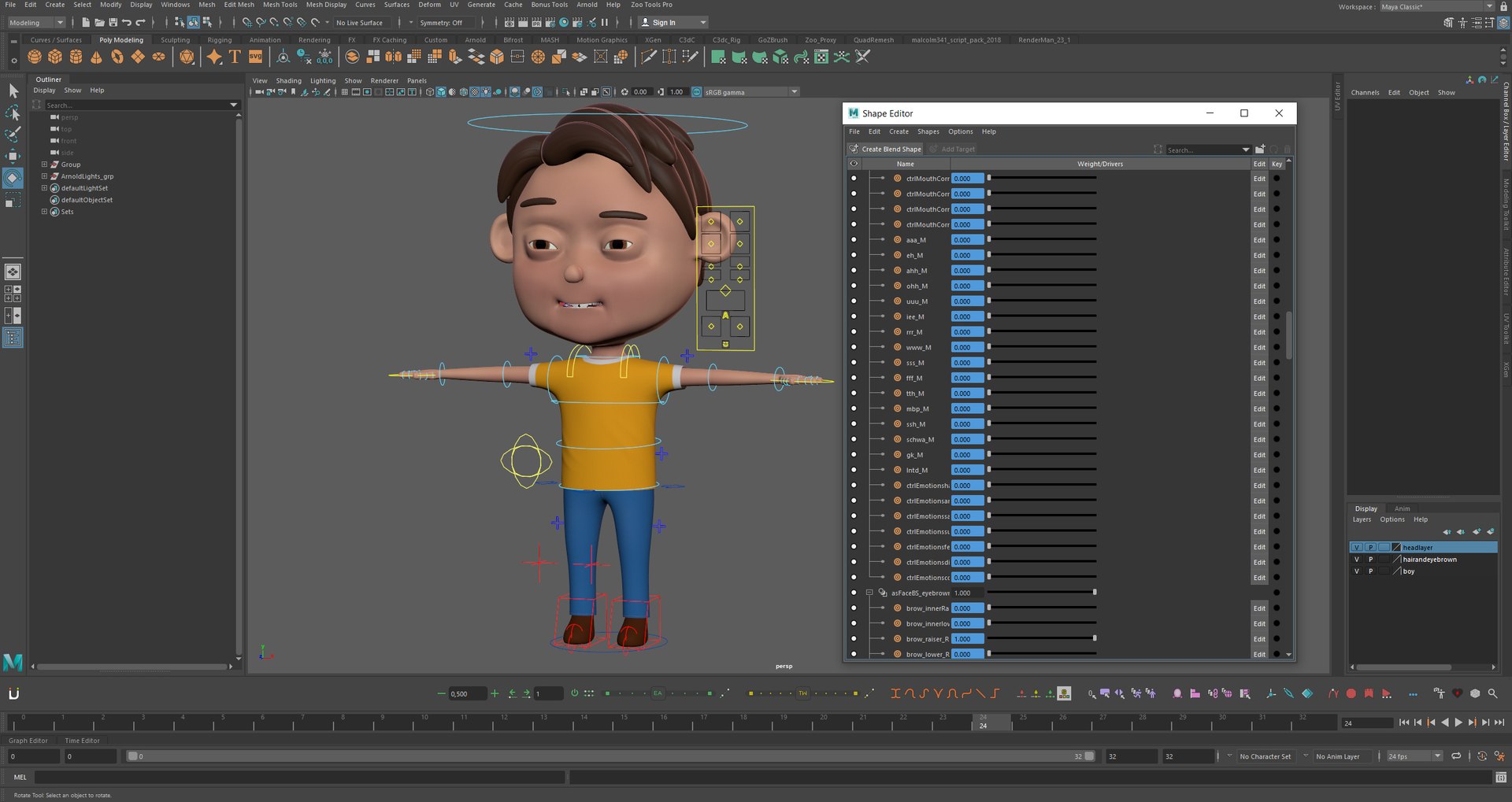This screenshot has width=1512, height=802.
Task: Create a polygon sphere from the shelf
Action: pyautogui.click(x=35, y=57)
